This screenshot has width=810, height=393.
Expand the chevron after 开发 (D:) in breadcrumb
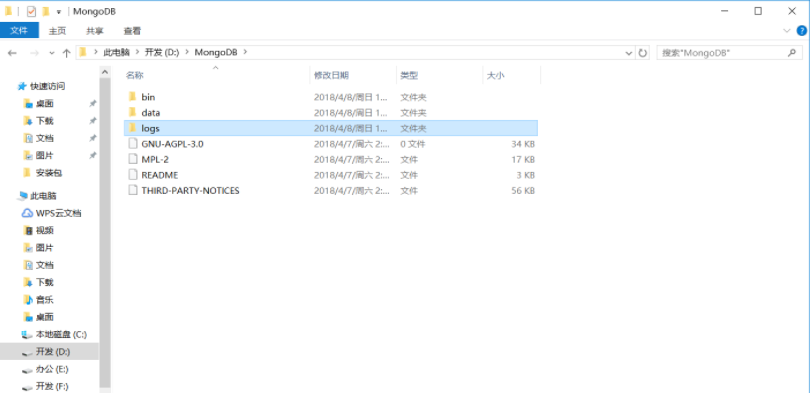[186, 53]
